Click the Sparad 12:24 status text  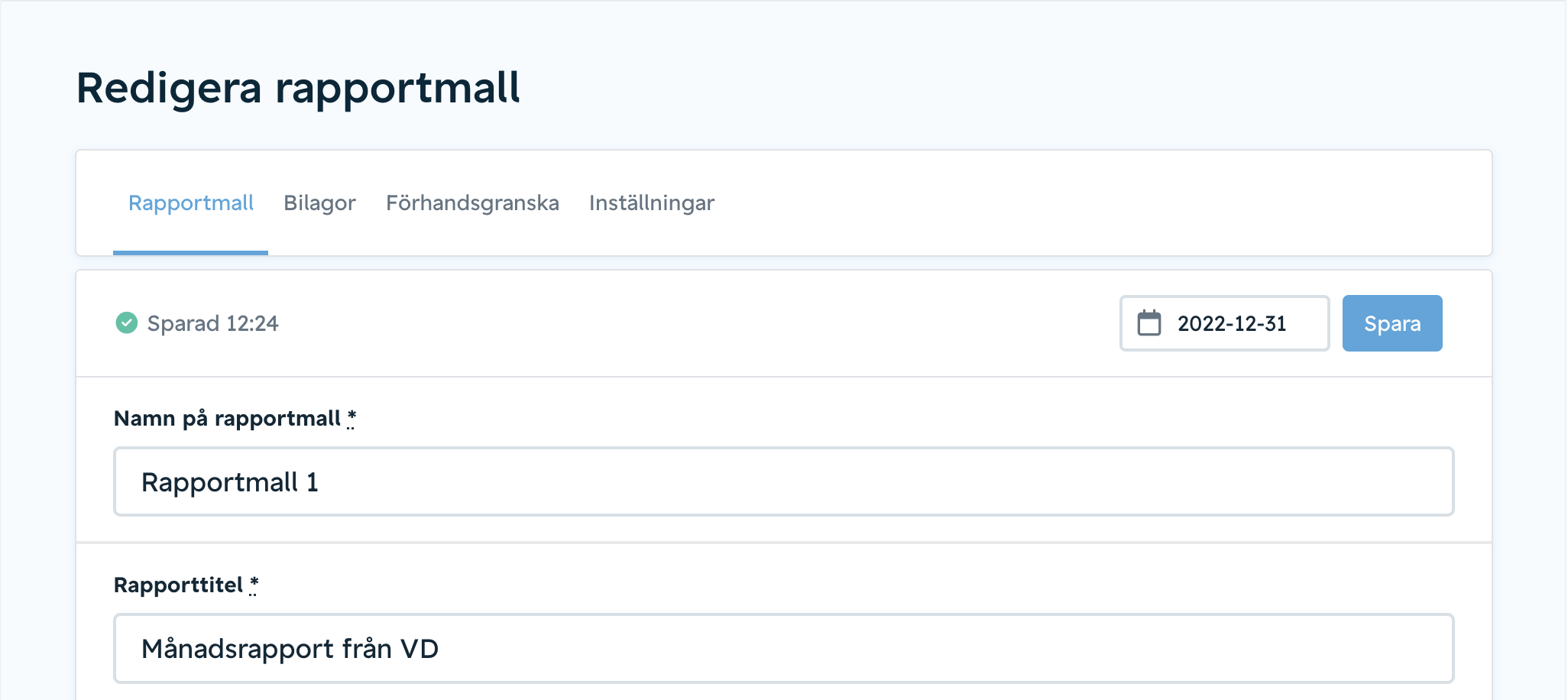click(212, 324)
